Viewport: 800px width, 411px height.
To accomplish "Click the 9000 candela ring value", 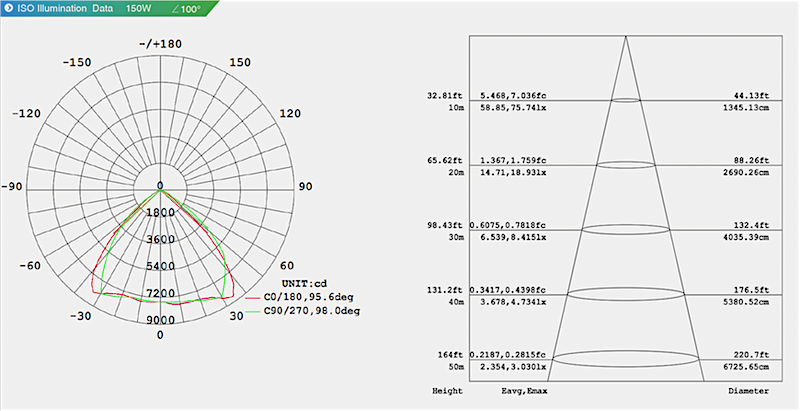I will pyautogui.click(x=160, y=320).
